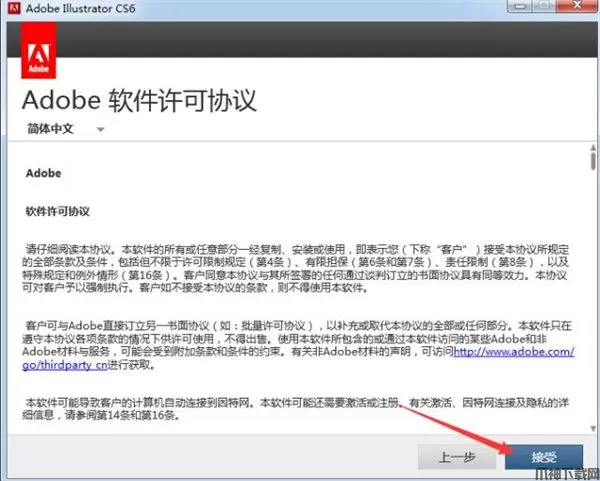Click the scrollbar up arrow
The height and width of the screenshot is (481, 600).
click(x=593, y=148)
